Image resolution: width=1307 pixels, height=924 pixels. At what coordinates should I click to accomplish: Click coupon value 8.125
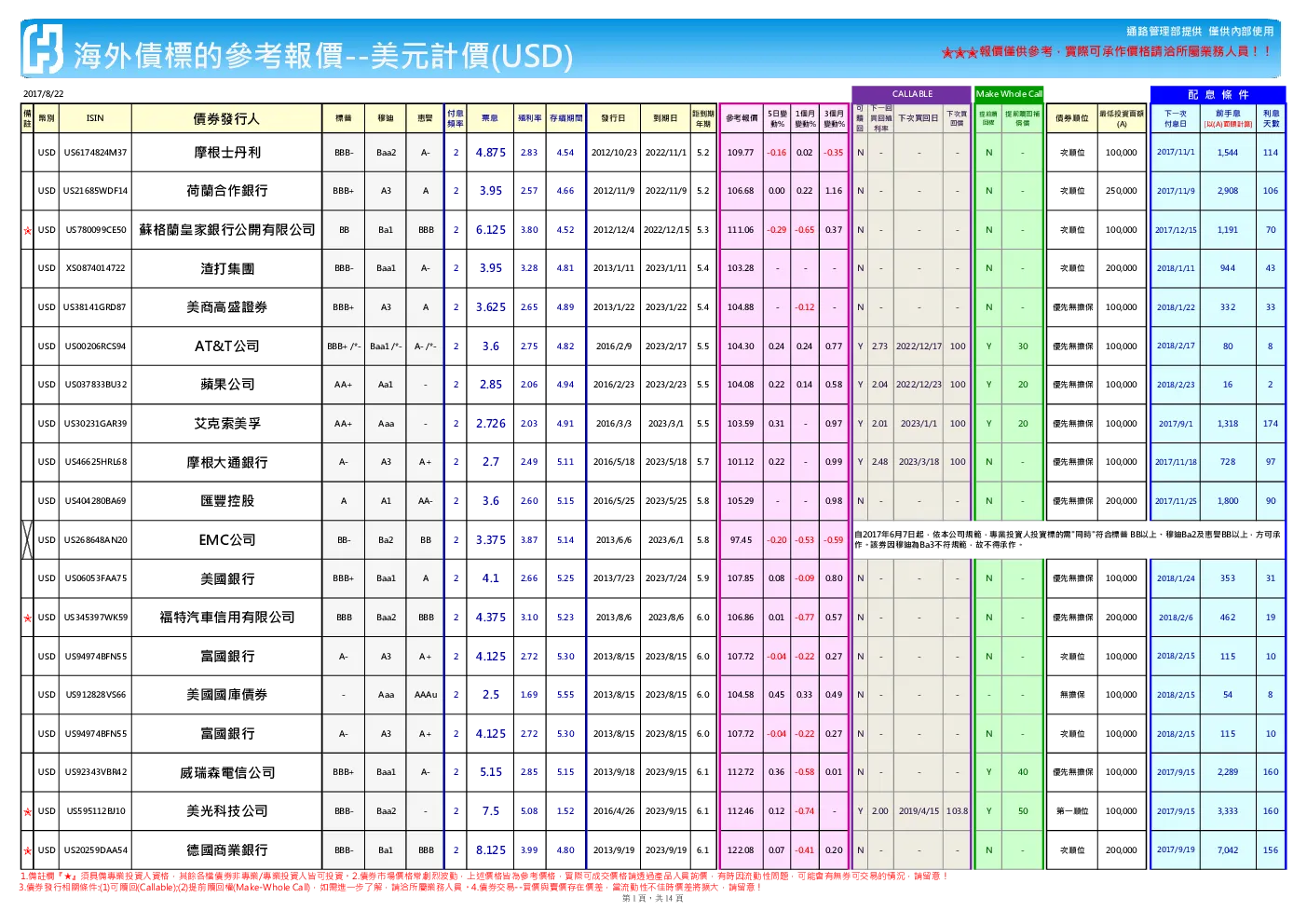point(491,850)
